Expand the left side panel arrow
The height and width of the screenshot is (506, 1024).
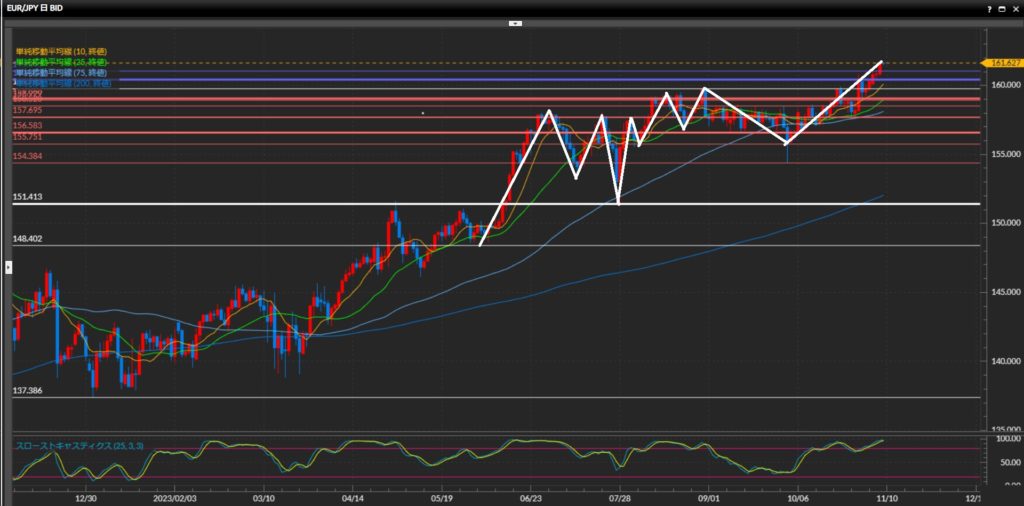(8, 267)
